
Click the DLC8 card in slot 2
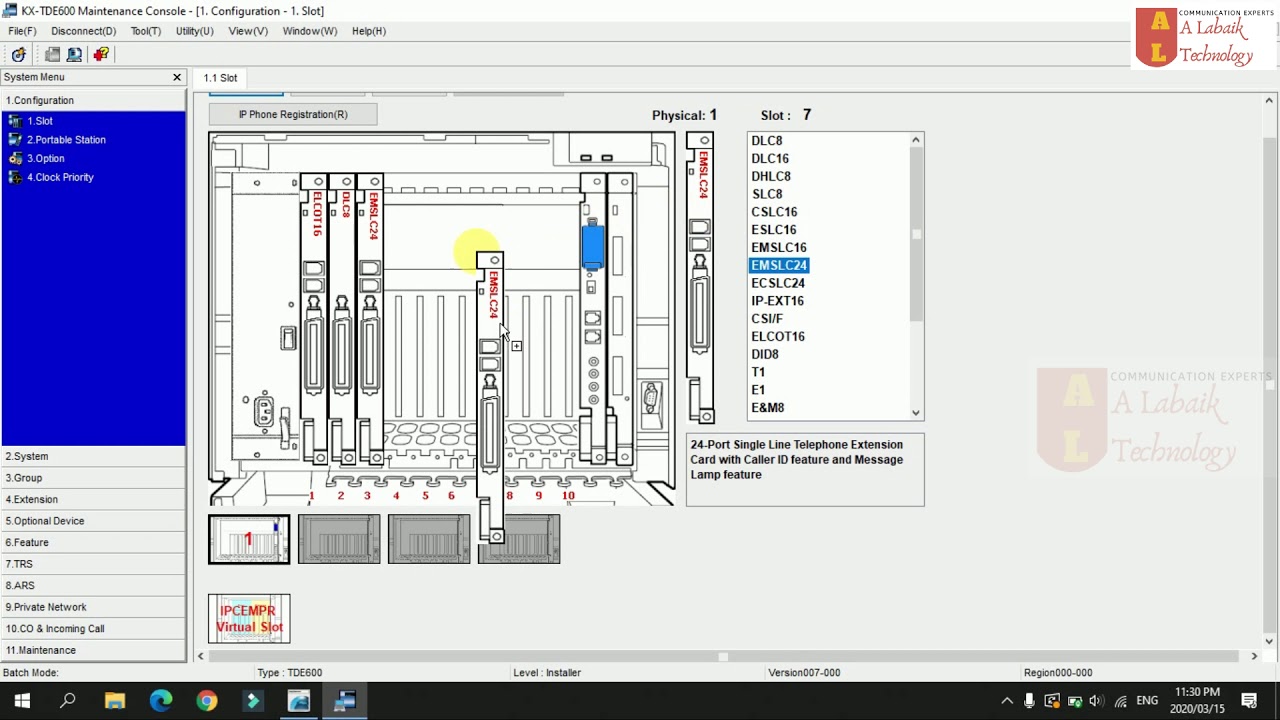(x=342, y=320)
